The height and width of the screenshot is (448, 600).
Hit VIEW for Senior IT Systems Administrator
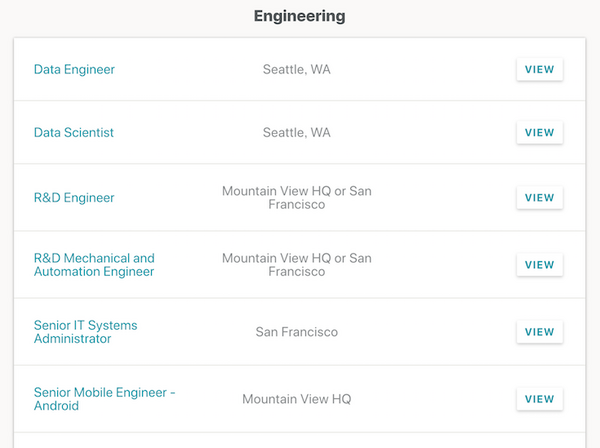click(539, 332)
